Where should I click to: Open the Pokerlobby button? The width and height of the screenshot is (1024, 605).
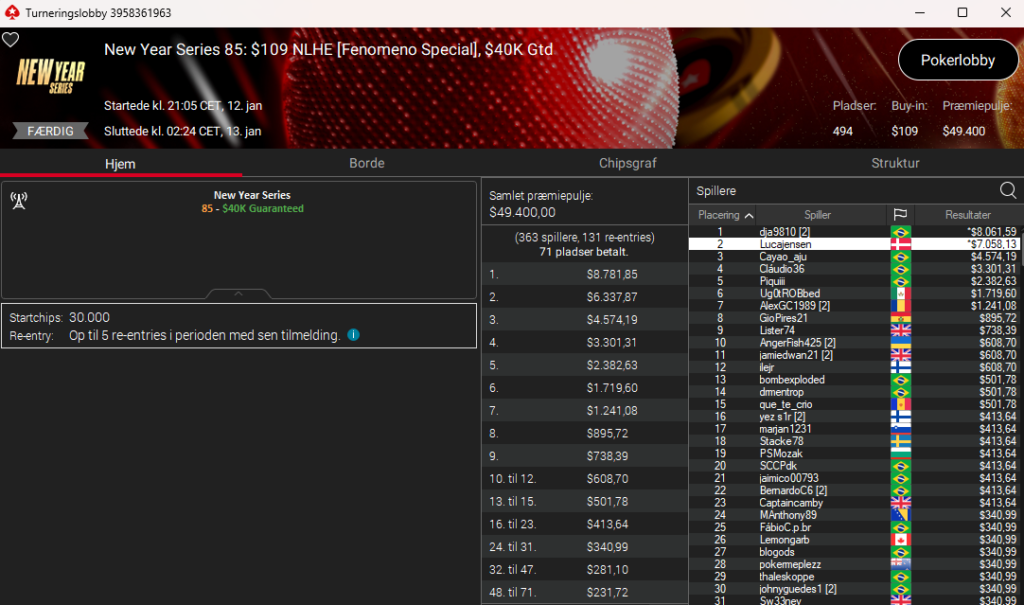click(957, 60)
